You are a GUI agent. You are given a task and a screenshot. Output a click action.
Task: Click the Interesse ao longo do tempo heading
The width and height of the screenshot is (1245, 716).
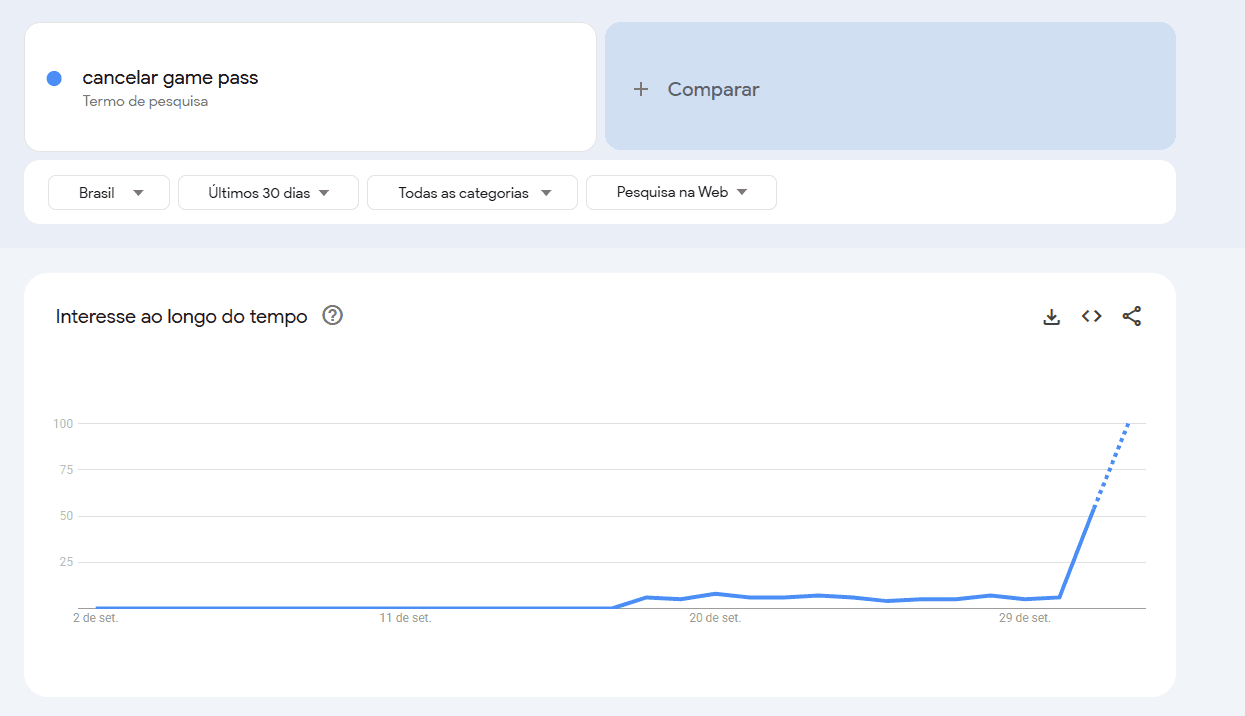(181, 317)
